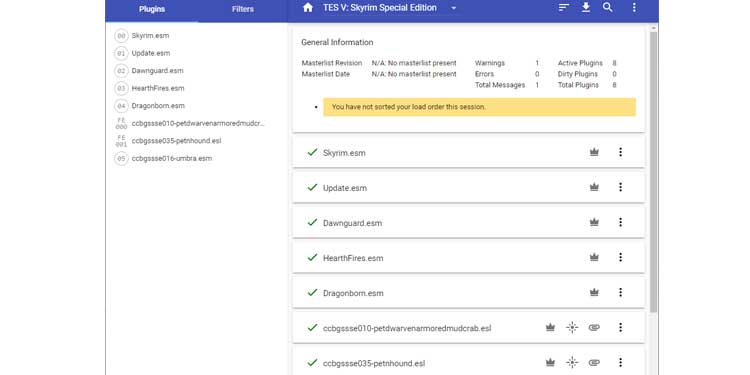Click the master crown icon on Update.esm card
This screenshot has width=750, height=375.
[x=594, y=187]
